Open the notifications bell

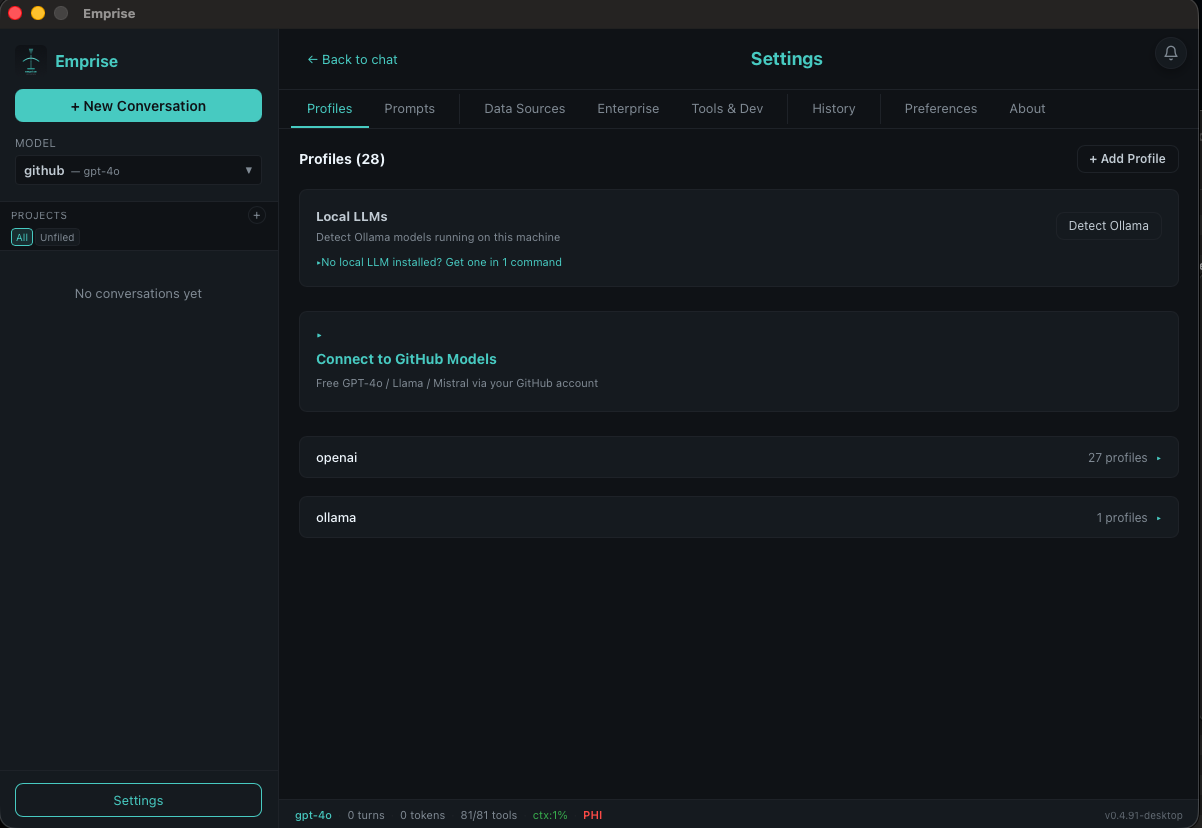point(1171,53)
